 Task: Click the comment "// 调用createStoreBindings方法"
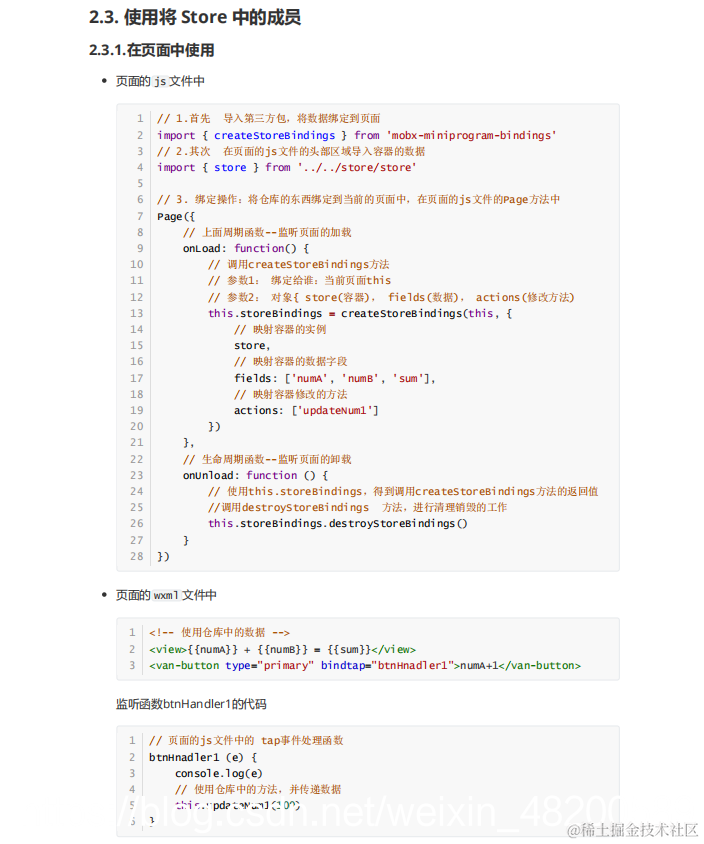299,264
